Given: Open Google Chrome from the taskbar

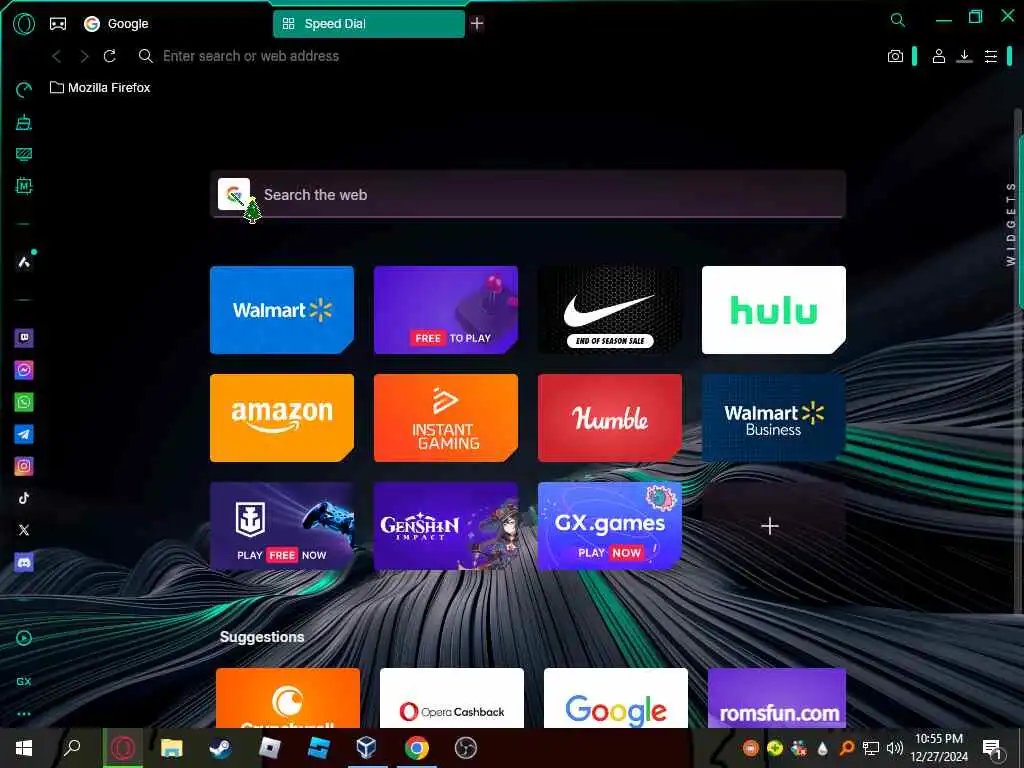Looking at the screenshot, I should [x=416, y=748].
